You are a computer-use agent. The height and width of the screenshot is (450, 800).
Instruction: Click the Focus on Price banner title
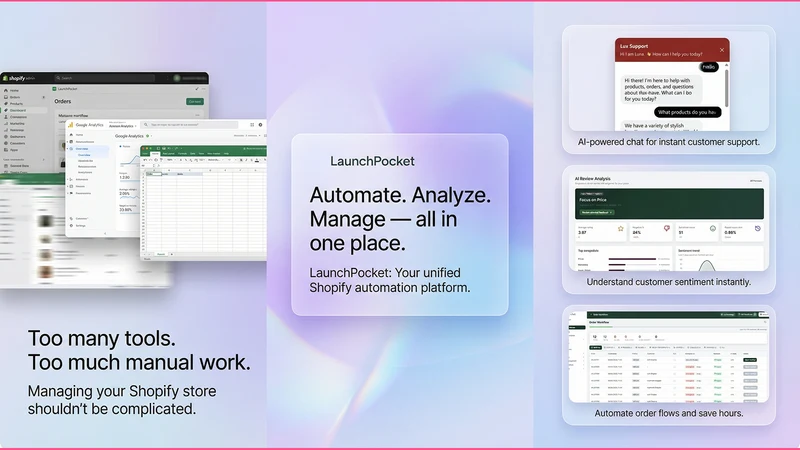[x=593, y=200]
